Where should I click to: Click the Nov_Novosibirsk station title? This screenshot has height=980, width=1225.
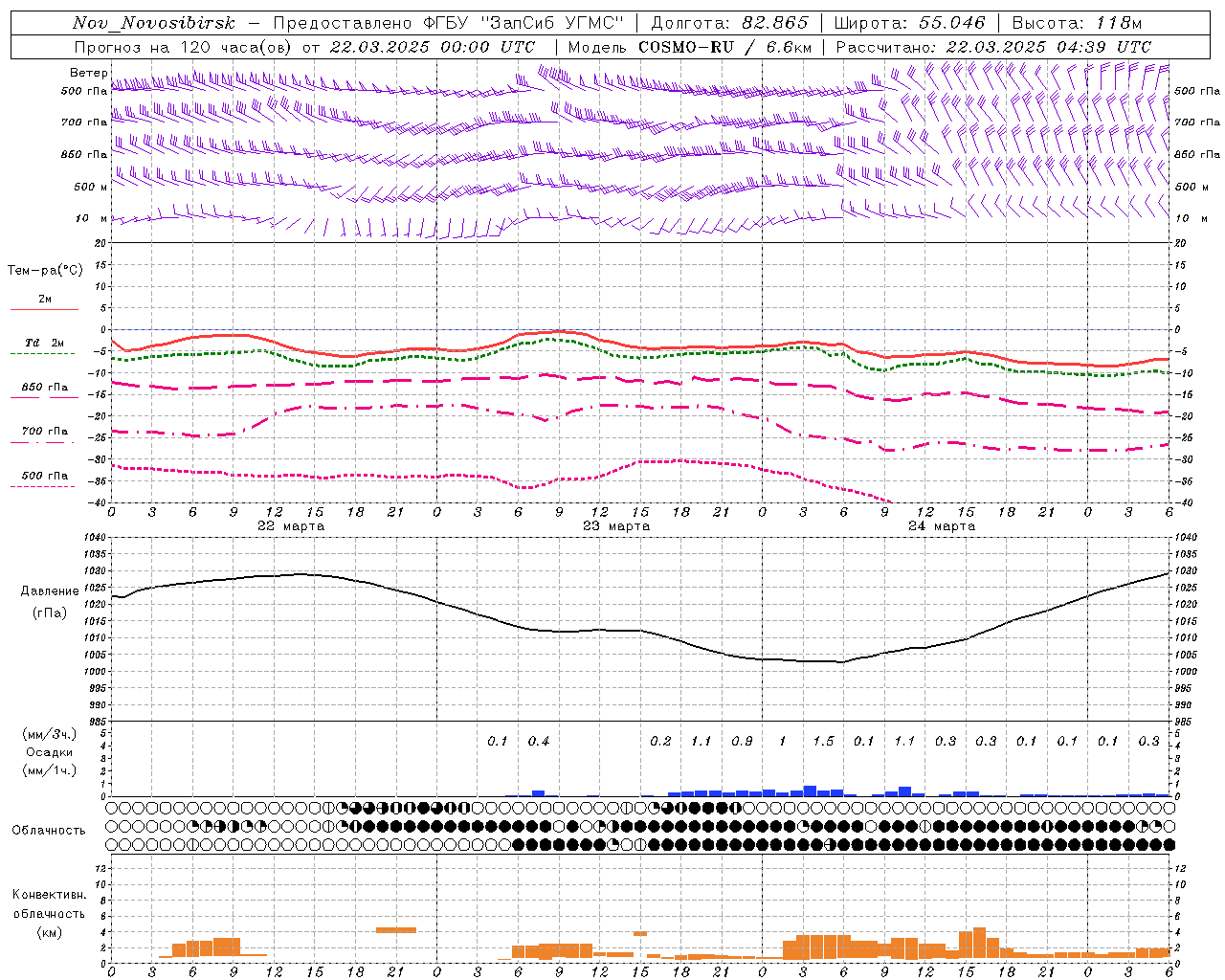click(x=154, y=23)
